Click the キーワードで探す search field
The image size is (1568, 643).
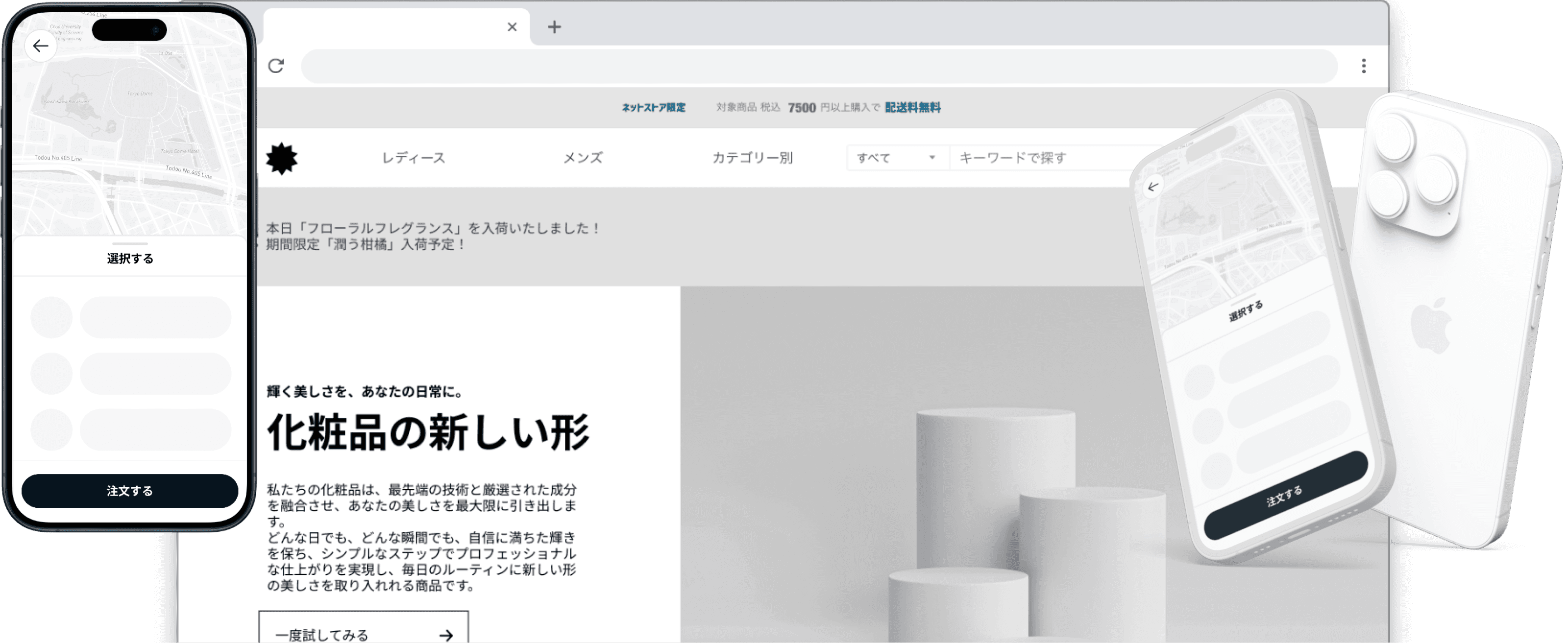(x=1044, y=158)
